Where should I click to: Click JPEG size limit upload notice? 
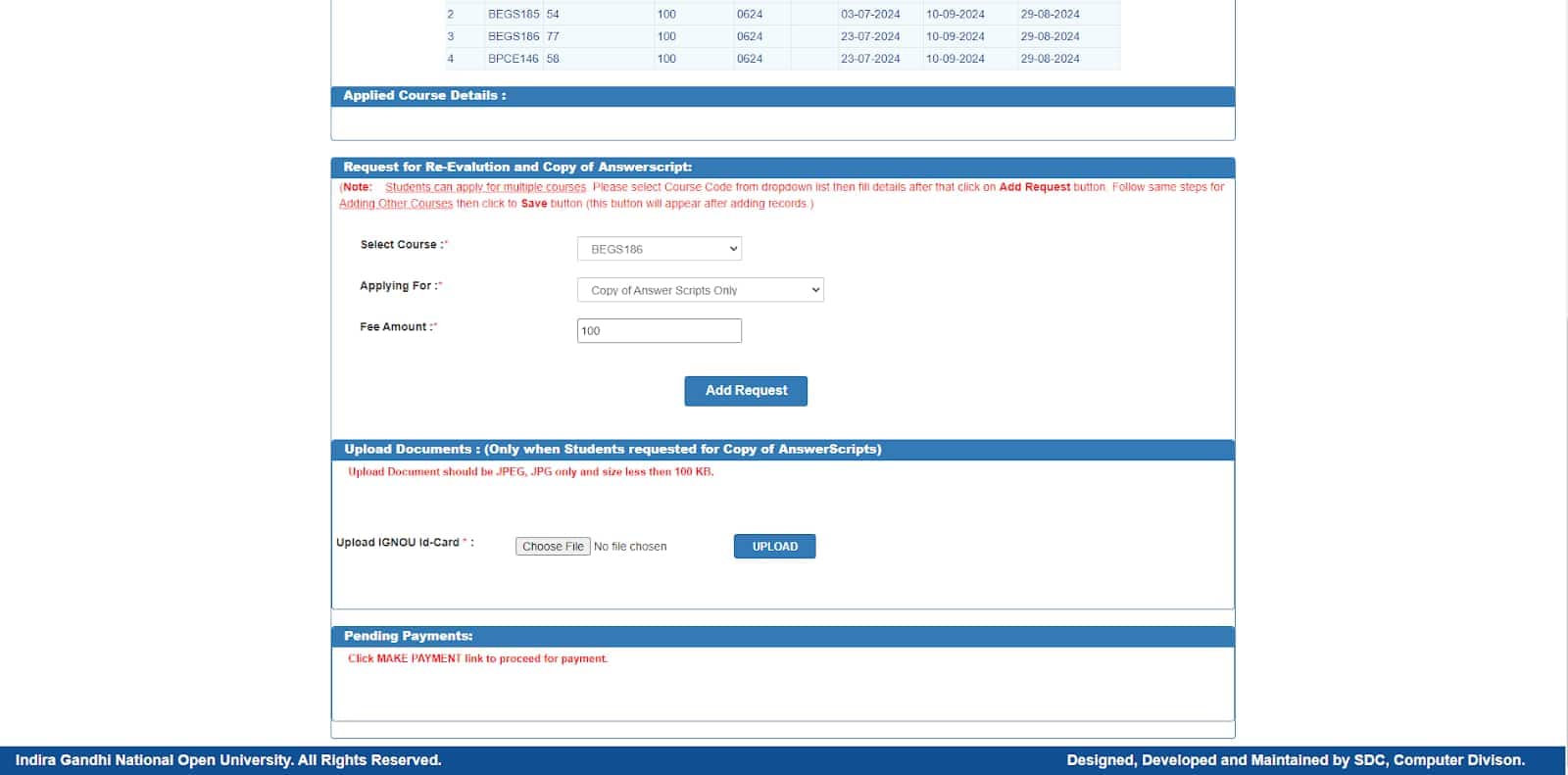(x=530, y=471)
